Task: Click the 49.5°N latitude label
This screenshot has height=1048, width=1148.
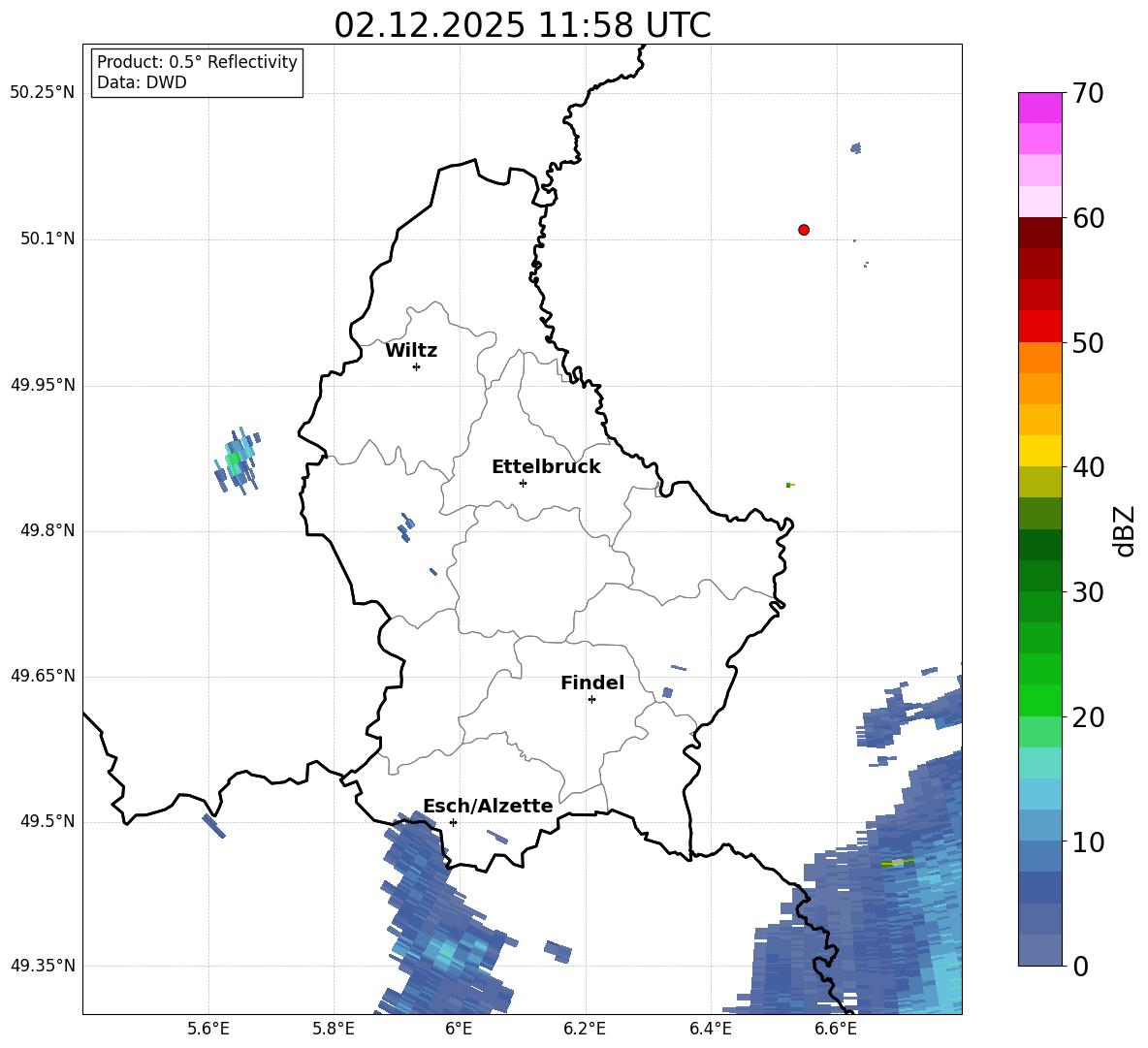Action: [48, 821]
